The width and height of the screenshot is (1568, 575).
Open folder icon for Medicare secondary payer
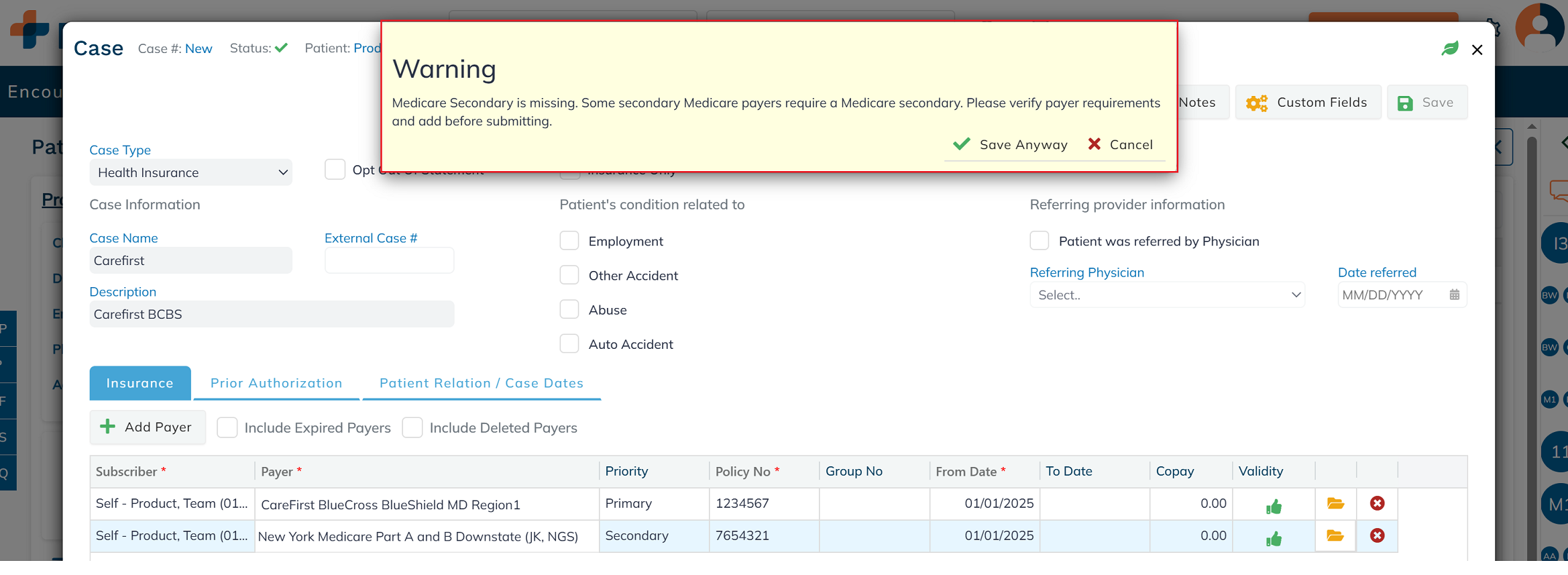click(1335, 536)
